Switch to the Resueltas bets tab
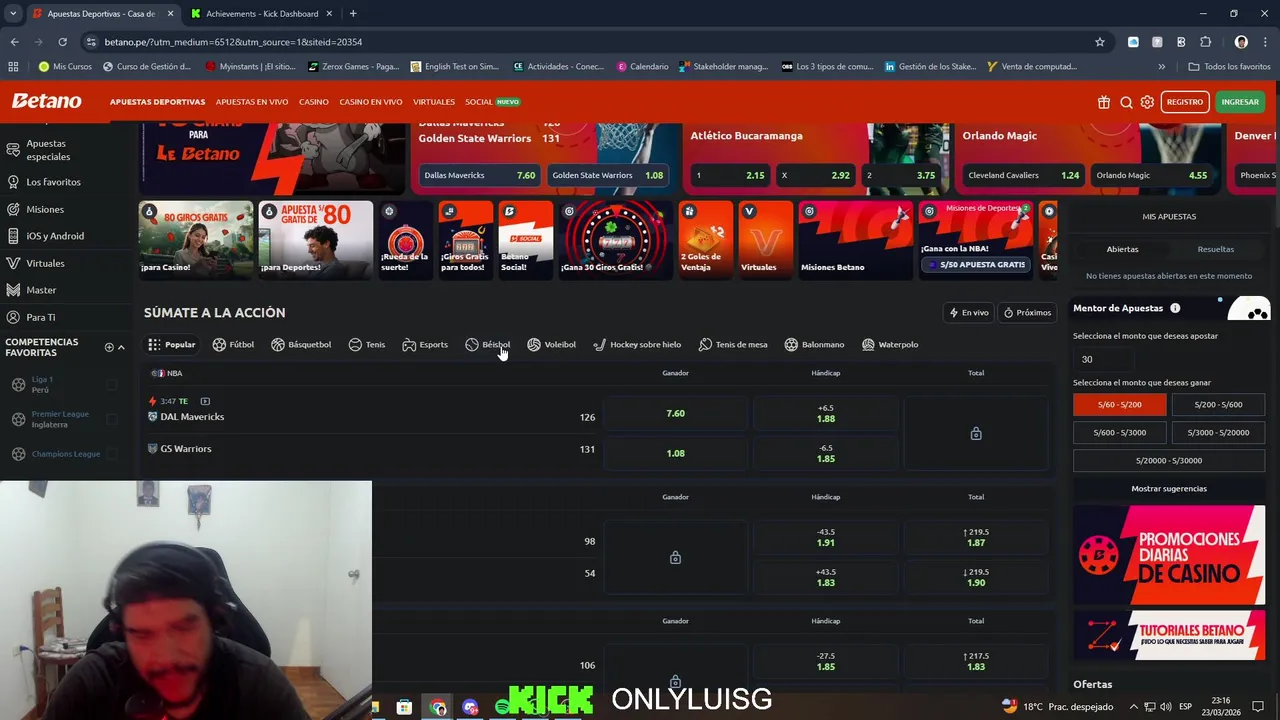Viewport: 1280px width, 720px height. pyautogui.click(x=1216, y=249)
